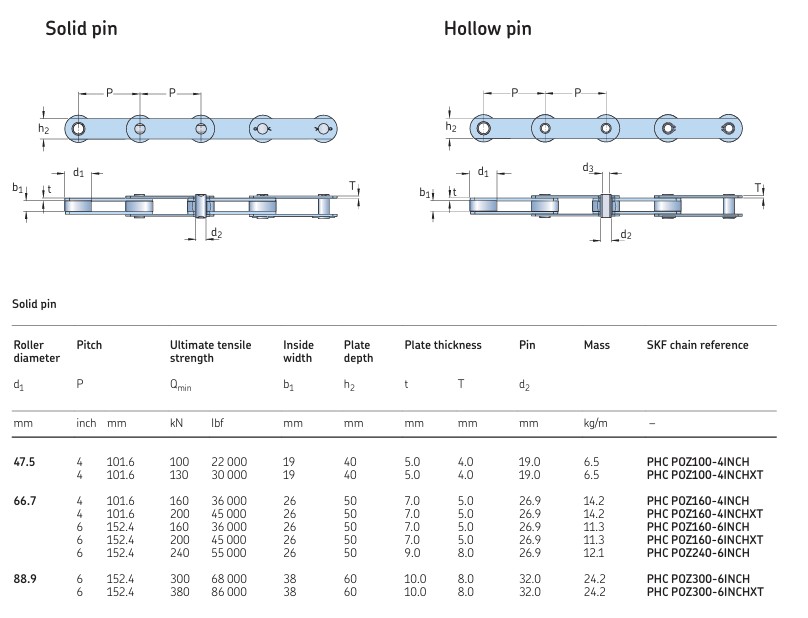Click the "Roller diameter" column header
This screenshot has width=808, height=618.
click(36, 351)
